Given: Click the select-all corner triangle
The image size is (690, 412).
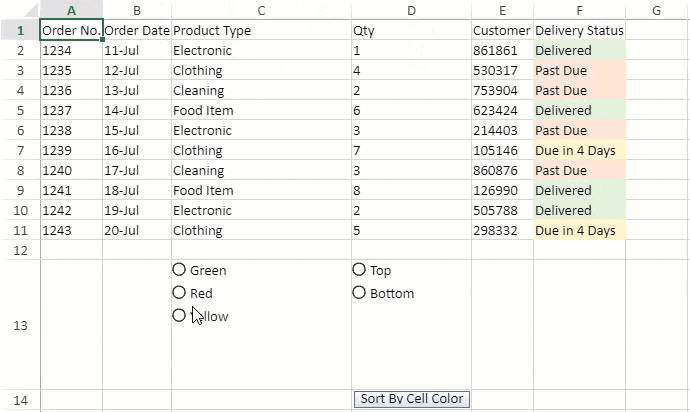Looking at the screenshot, I should [x=31, y=10].
